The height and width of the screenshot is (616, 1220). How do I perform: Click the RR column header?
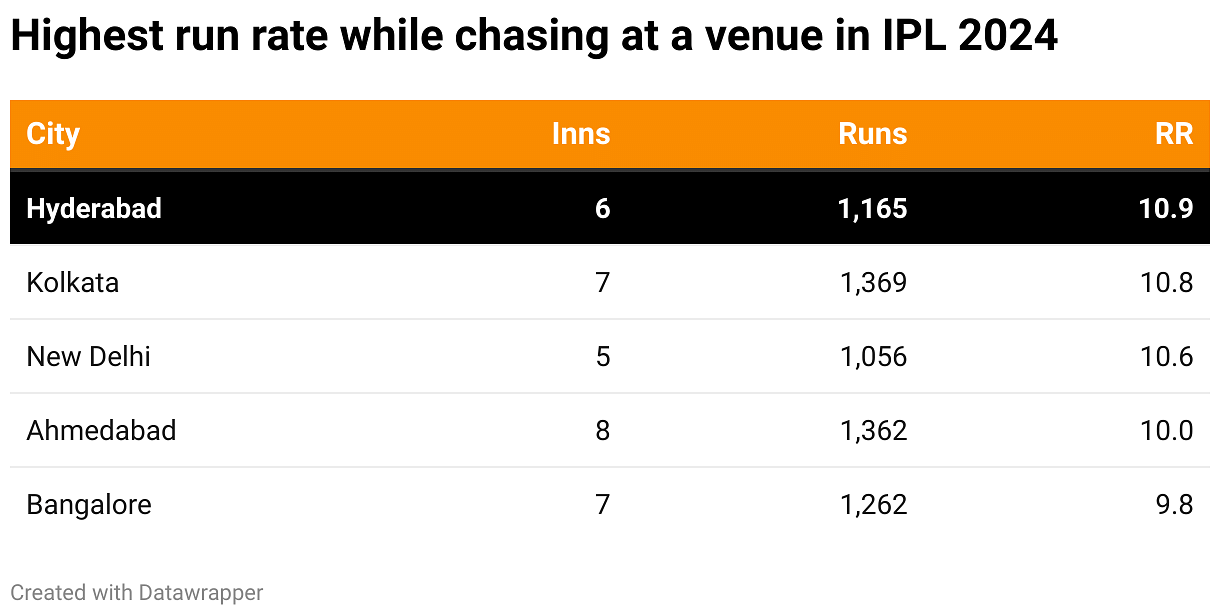[x=1174, y=134]
